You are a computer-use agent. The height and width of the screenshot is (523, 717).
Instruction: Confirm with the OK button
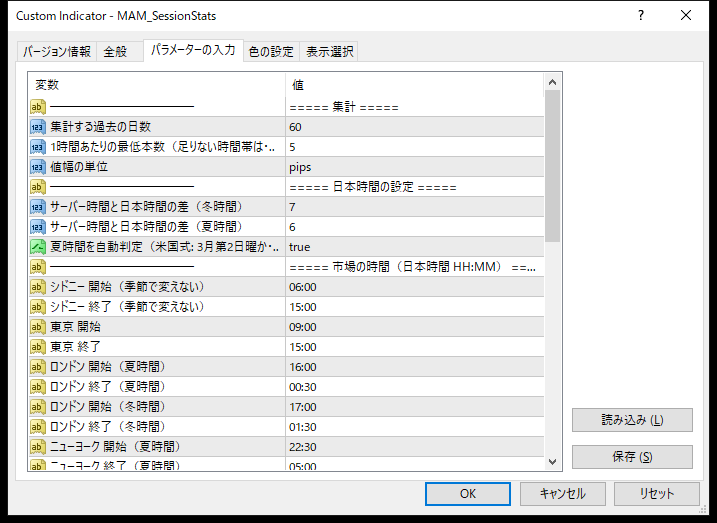click(468, 494)
